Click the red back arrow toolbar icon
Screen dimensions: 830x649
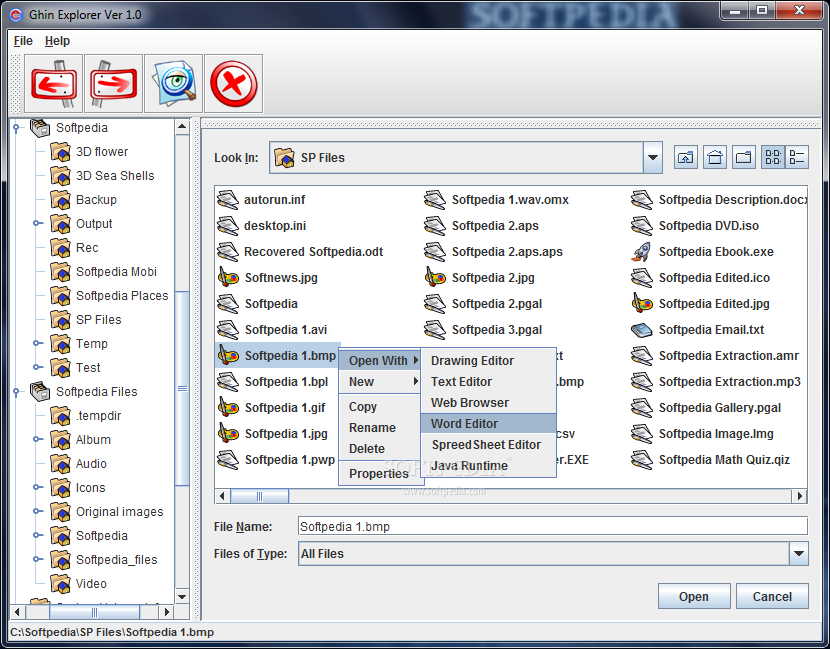pos(53,84)
